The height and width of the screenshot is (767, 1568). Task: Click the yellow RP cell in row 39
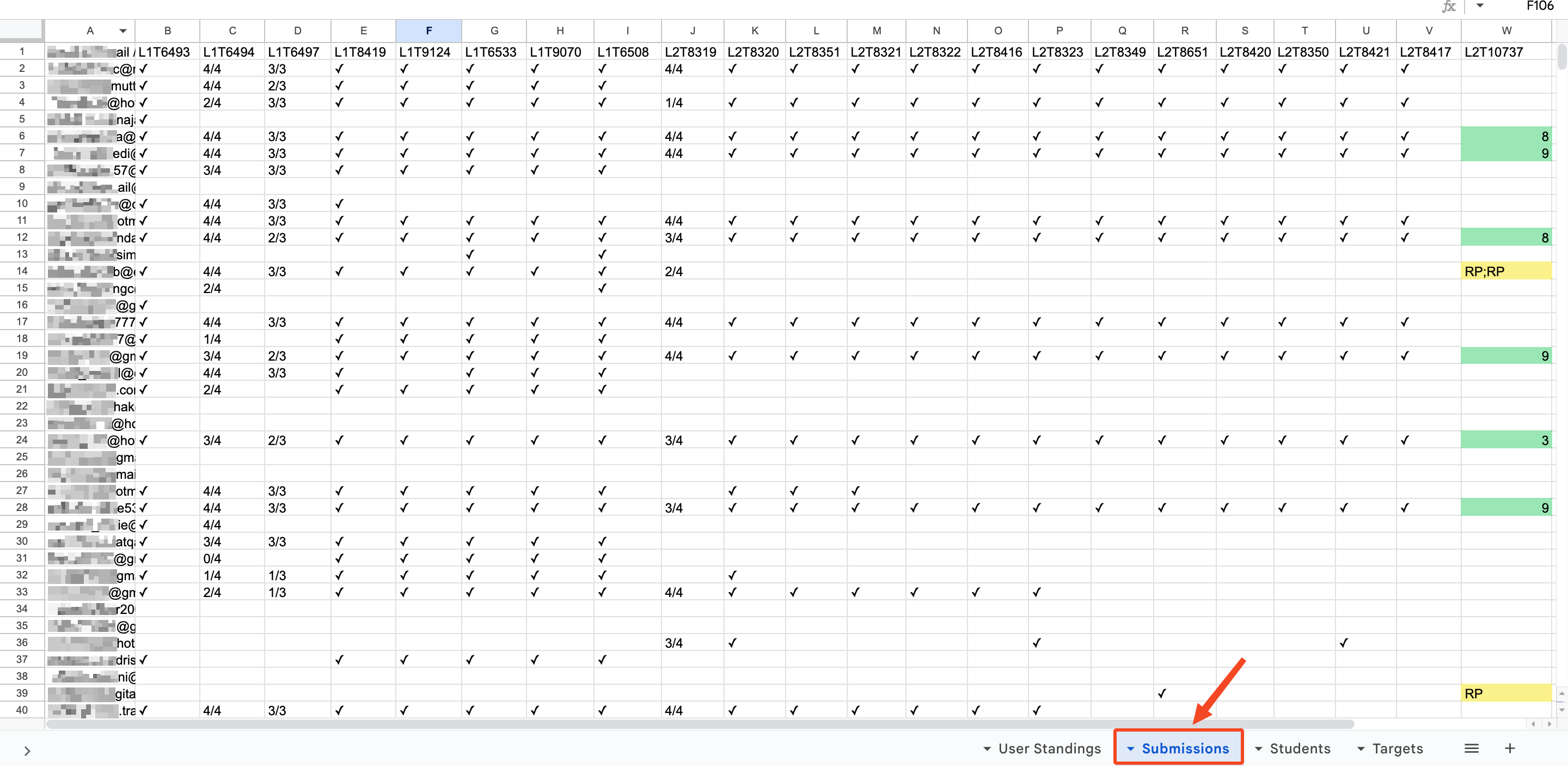[1506, 693]
